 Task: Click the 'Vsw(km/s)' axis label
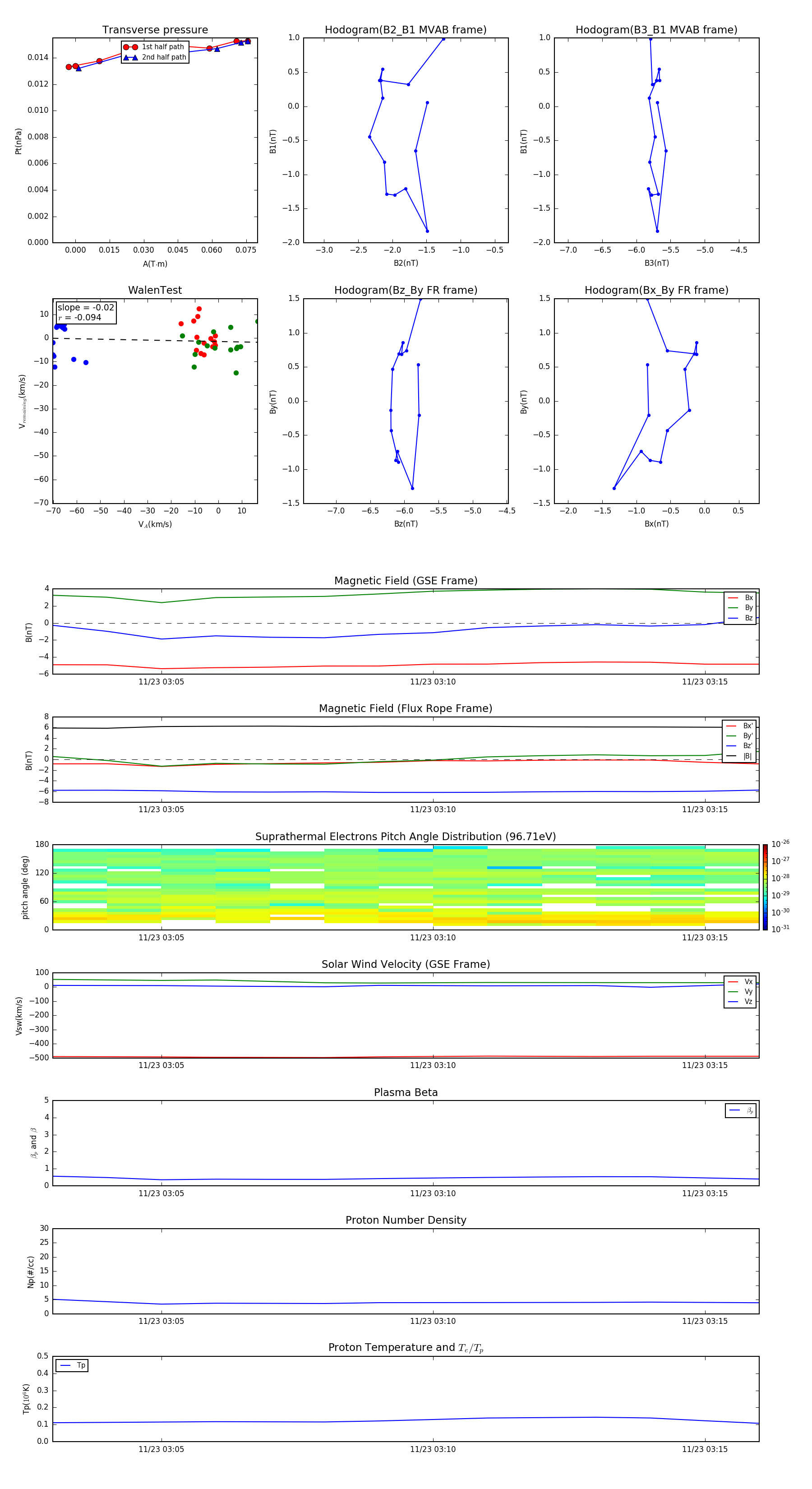point(18,1016)
